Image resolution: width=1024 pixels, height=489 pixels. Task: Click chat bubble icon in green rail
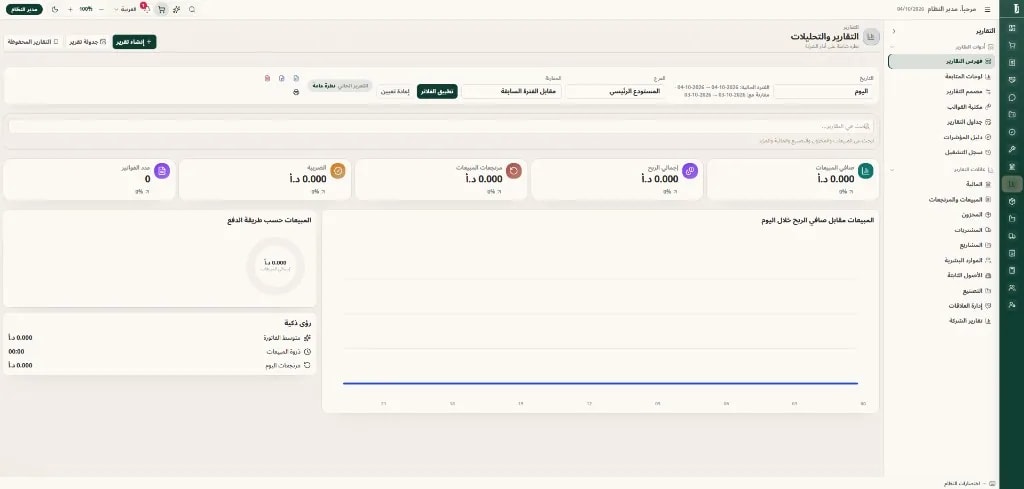[1012, 97]
